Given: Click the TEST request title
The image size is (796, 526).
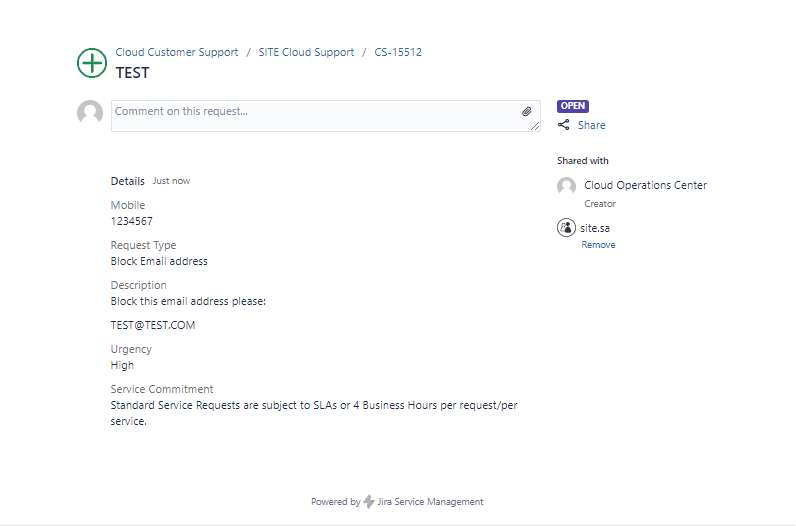Looking at the screenshot, I should click(133, 73).
